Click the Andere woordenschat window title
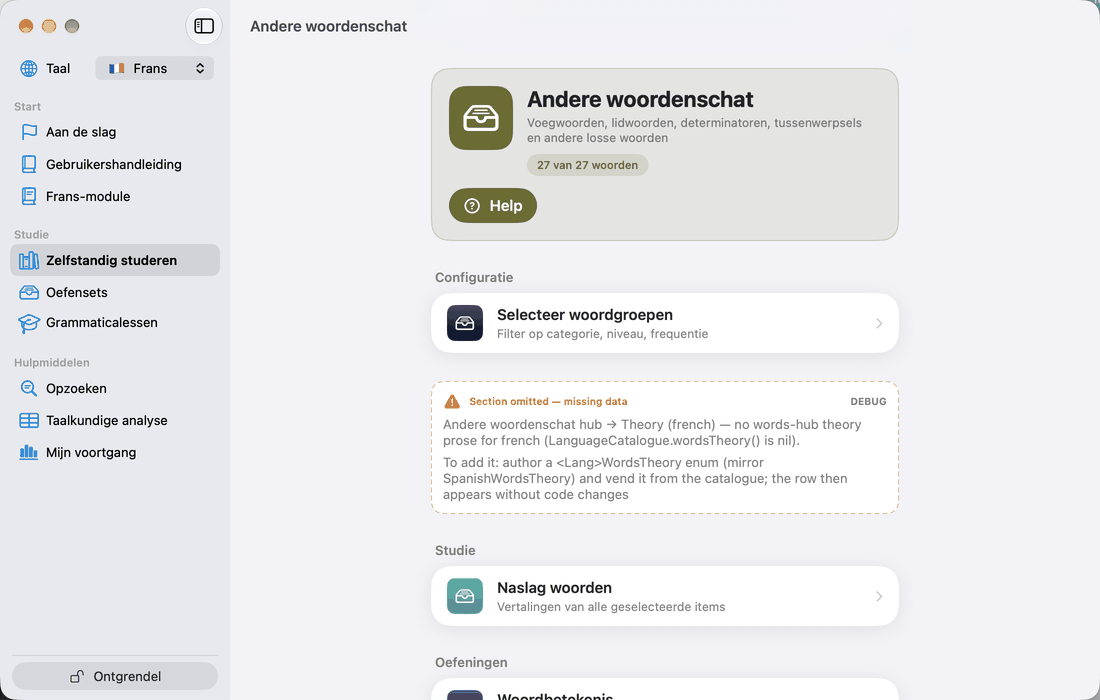1100x700 pixels. (328, 26)
